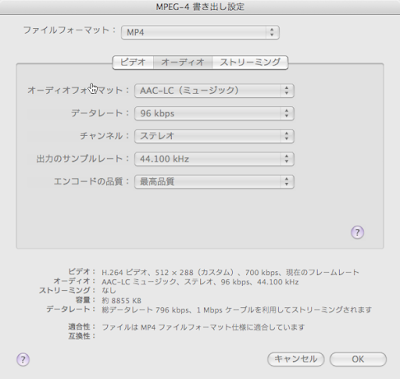
Task: Click the 約 8855 KB size value
Action: tap(121, 301)
